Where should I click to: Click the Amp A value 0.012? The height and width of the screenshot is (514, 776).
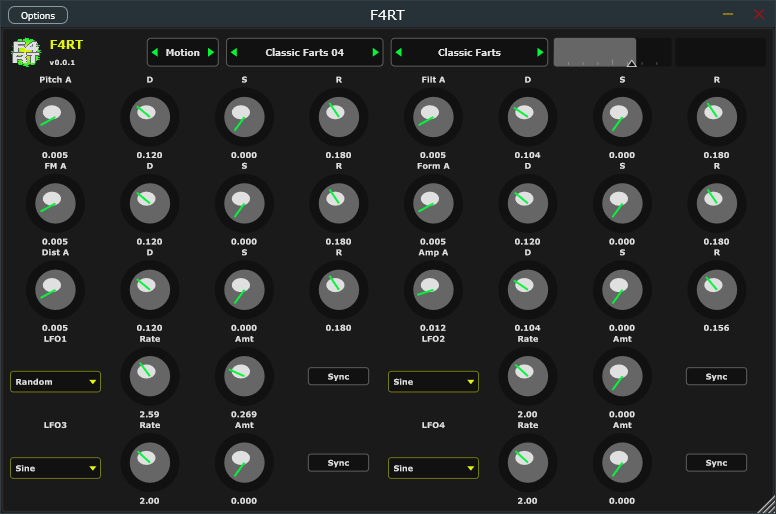point(433,328)
